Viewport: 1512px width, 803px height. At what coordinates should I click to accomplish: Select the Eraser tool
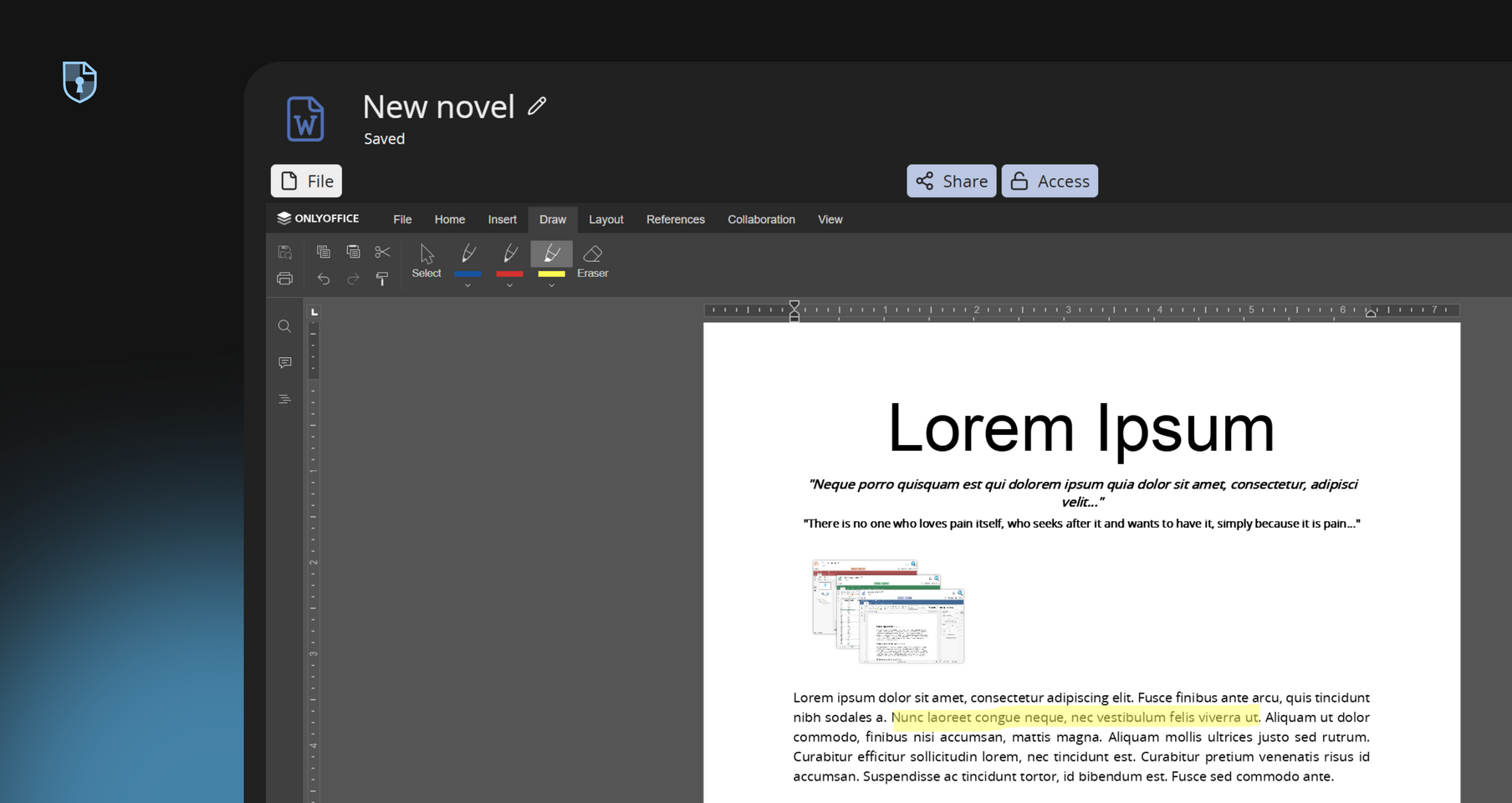coord(592,260)
